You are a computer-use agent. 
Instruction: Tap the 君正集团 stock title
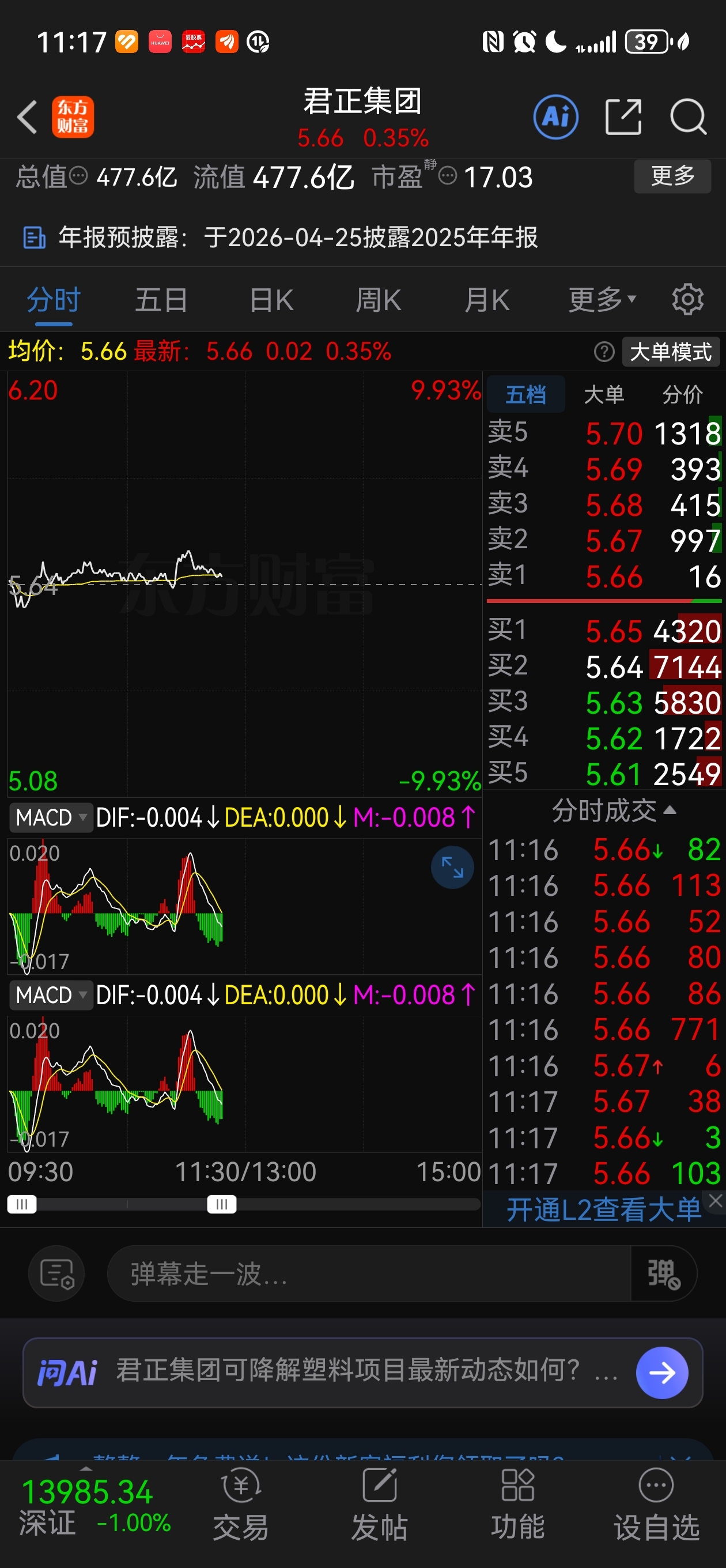click(362, 101)
